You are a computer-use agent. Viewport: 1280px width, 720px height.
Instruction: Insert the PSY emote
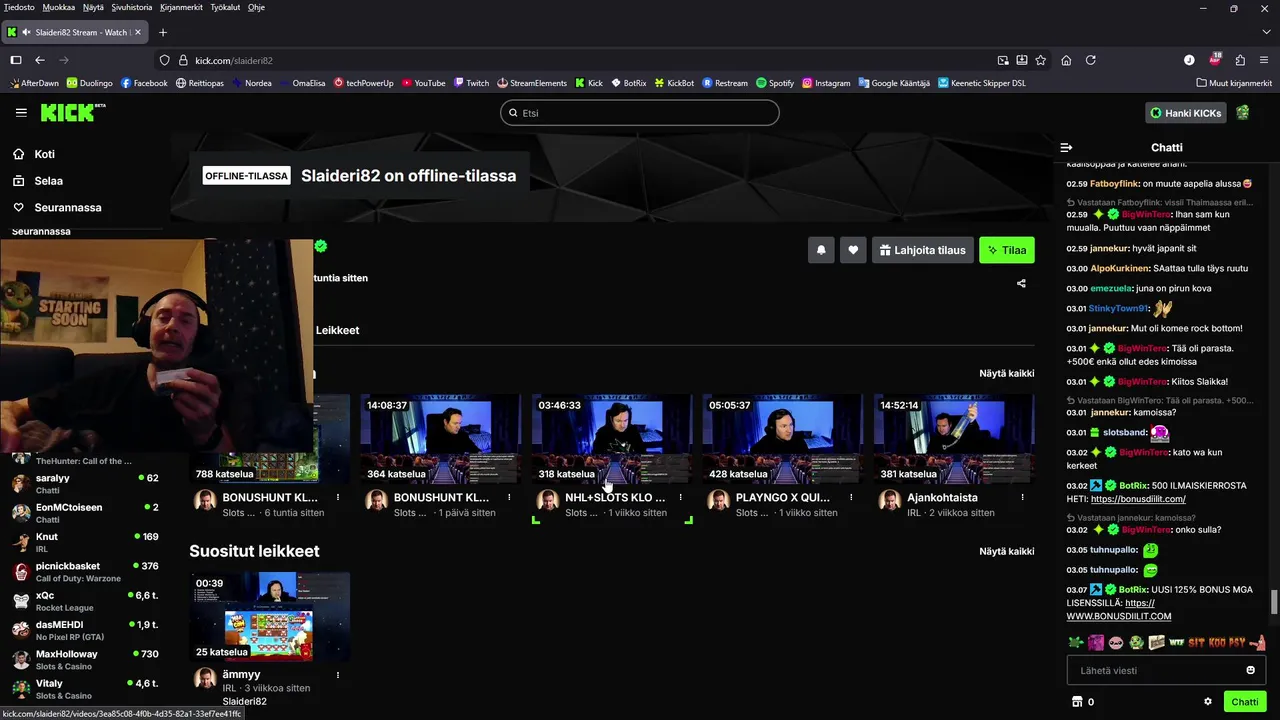pos(1236,642)
